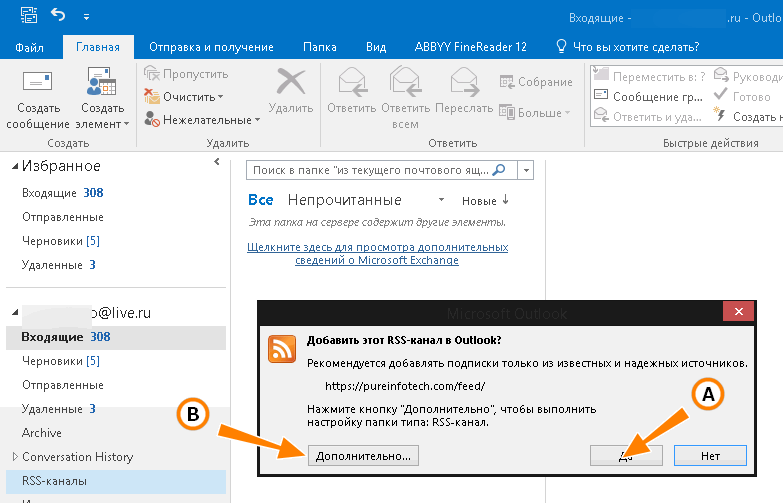This screenshot has height=503, width=783.
Task: Click the Собрание meeting button
Action: (536, 82)
